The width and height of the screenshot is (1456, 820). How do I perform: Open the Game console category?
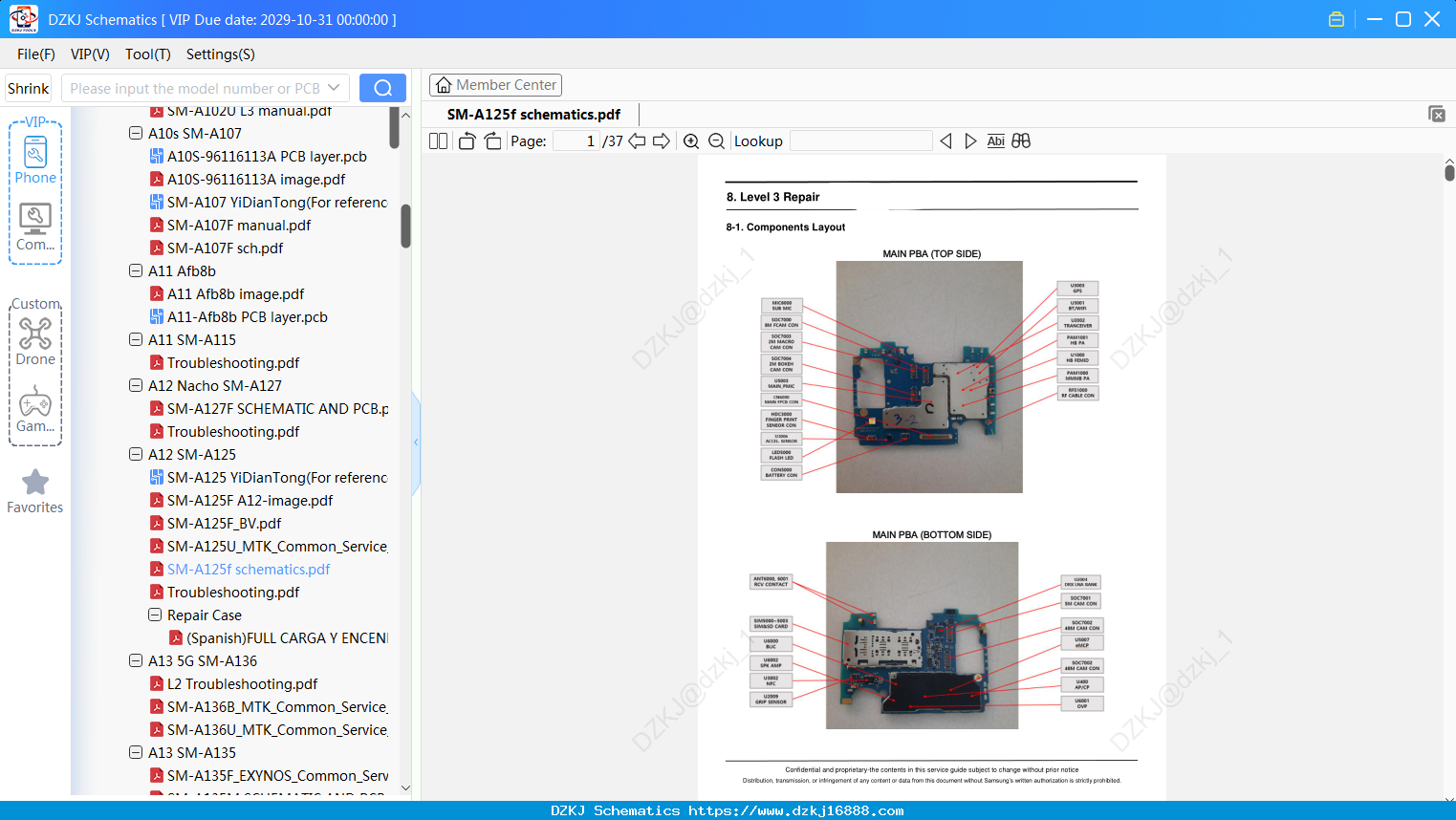35,409
